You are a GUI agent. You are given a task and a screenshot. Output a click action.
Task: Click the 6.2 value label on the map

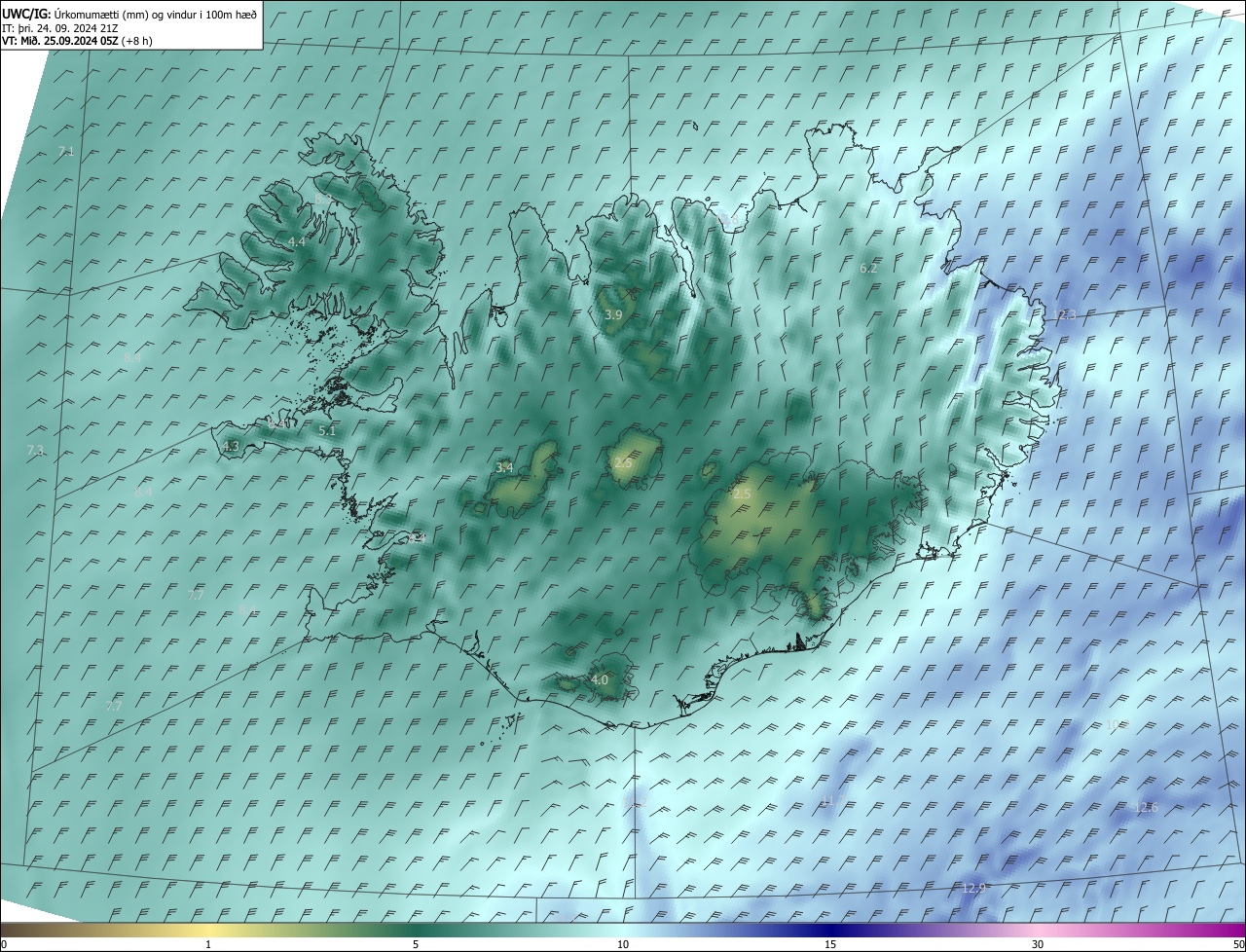(868, 268)
